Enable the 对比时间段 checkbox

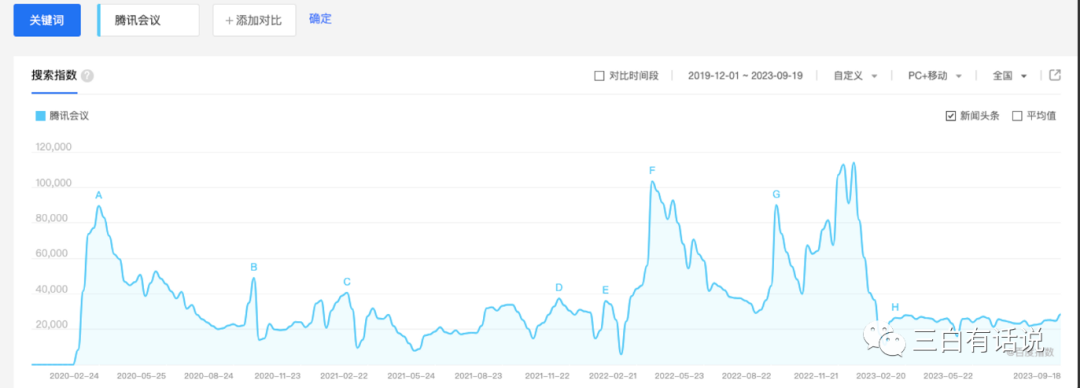click(599, 76)
